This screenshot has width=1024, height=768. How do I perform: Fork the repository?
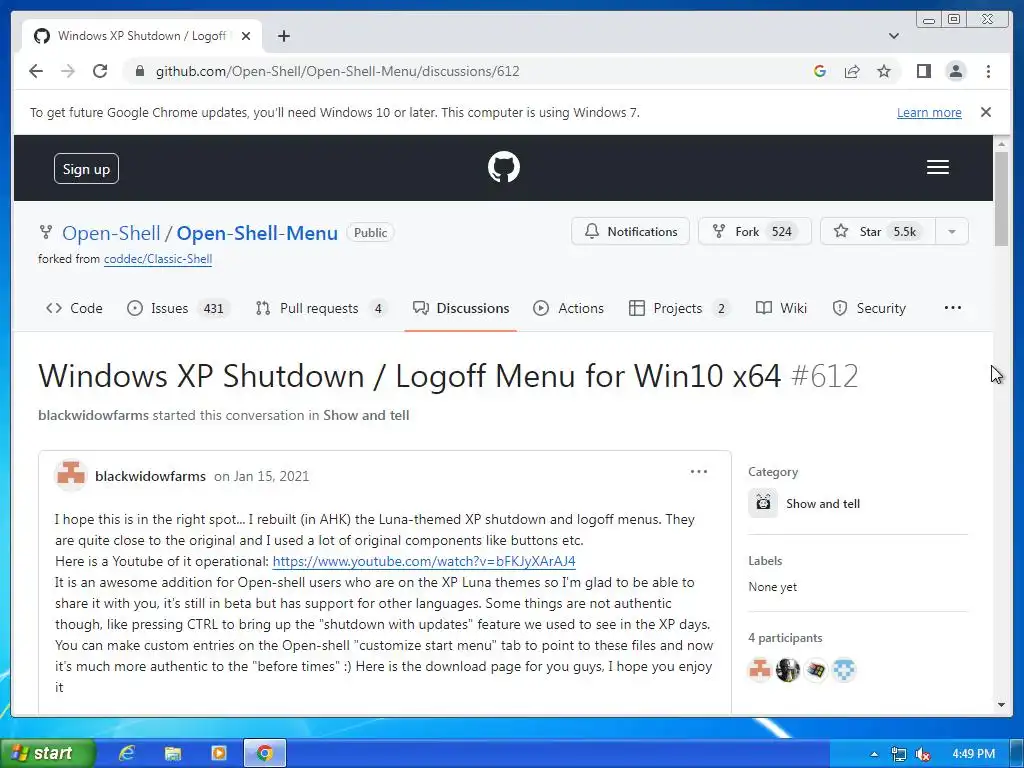tap(754, 231)
